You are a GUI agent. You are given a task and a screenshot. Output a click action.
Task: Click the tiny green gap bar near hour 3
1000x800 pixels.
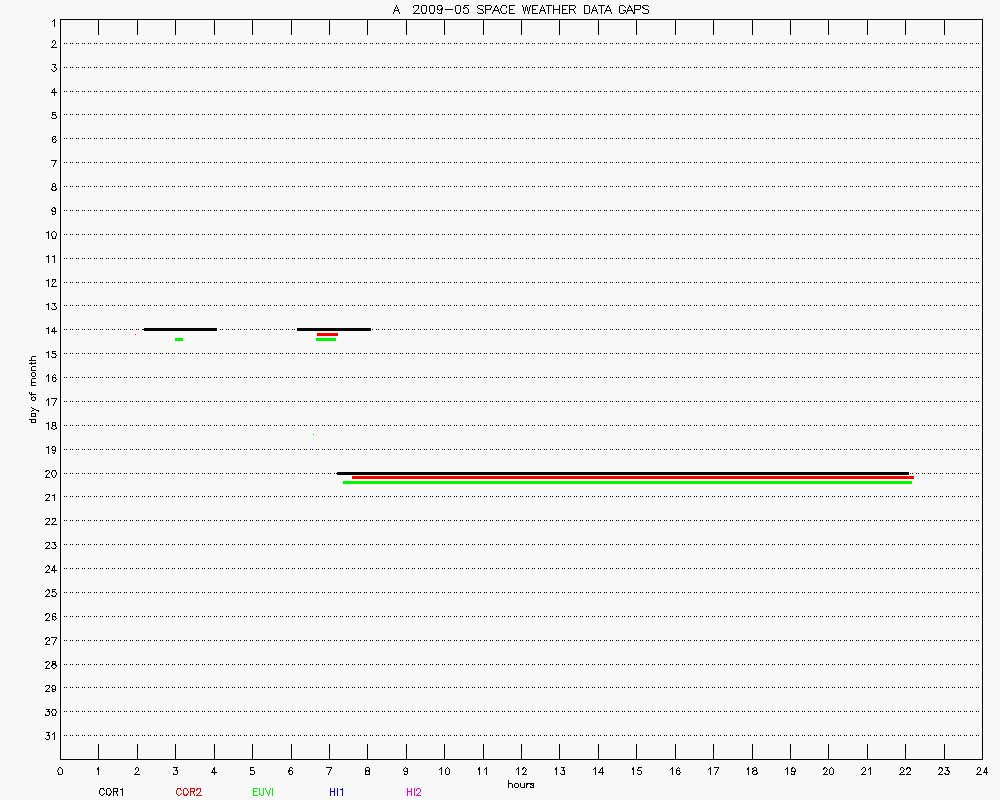[x=179, y=339]
